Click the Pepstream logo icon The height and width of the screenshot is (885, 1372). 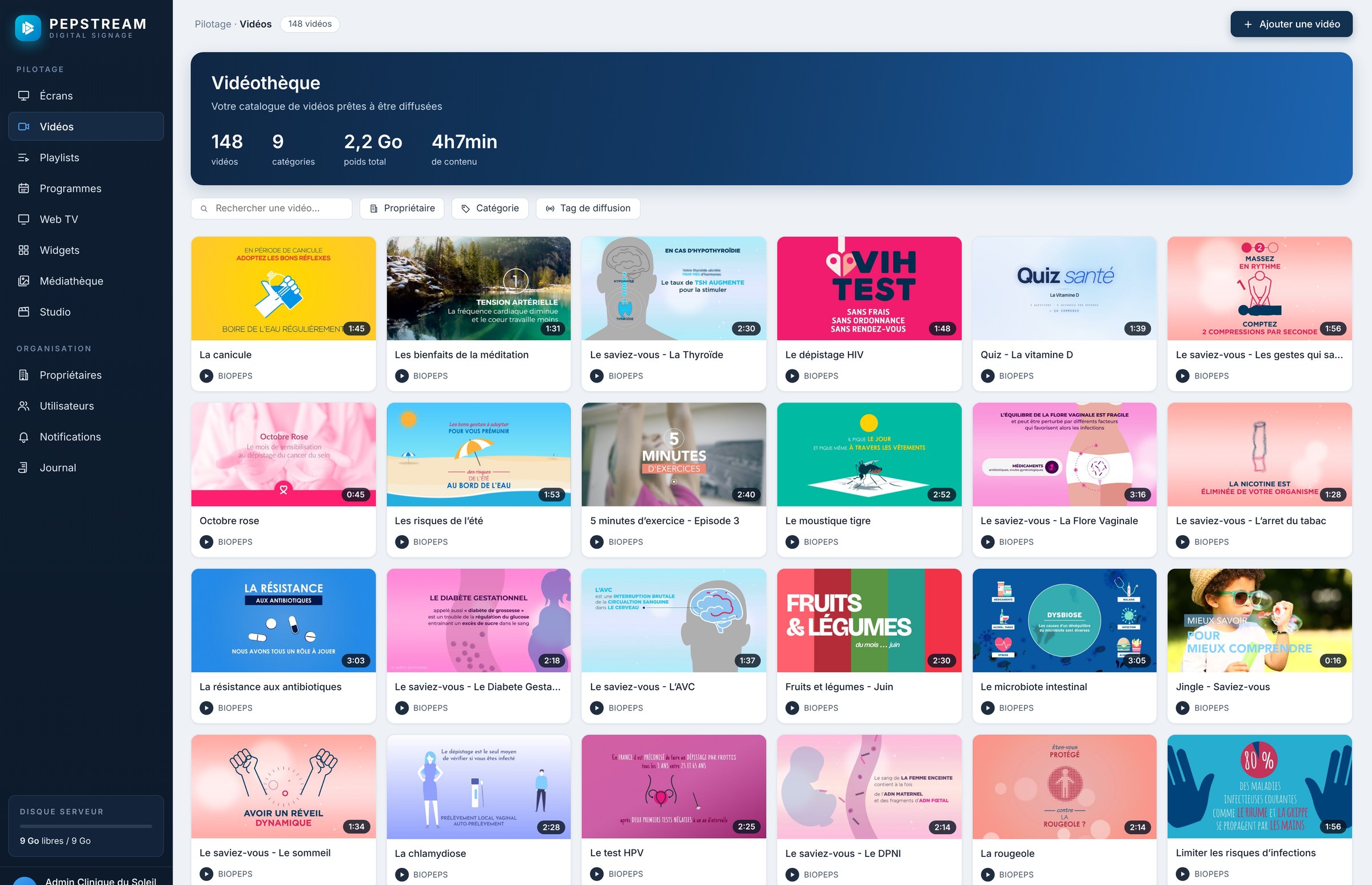(28, 28)
